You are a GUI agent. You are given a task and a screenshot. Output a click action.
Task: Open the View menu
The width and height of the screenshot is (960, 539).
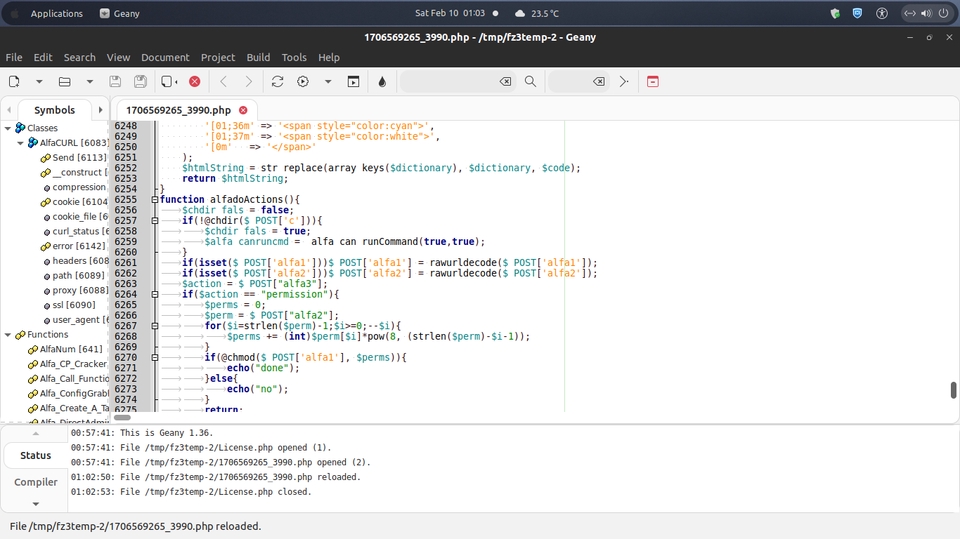tap(118, 57)
